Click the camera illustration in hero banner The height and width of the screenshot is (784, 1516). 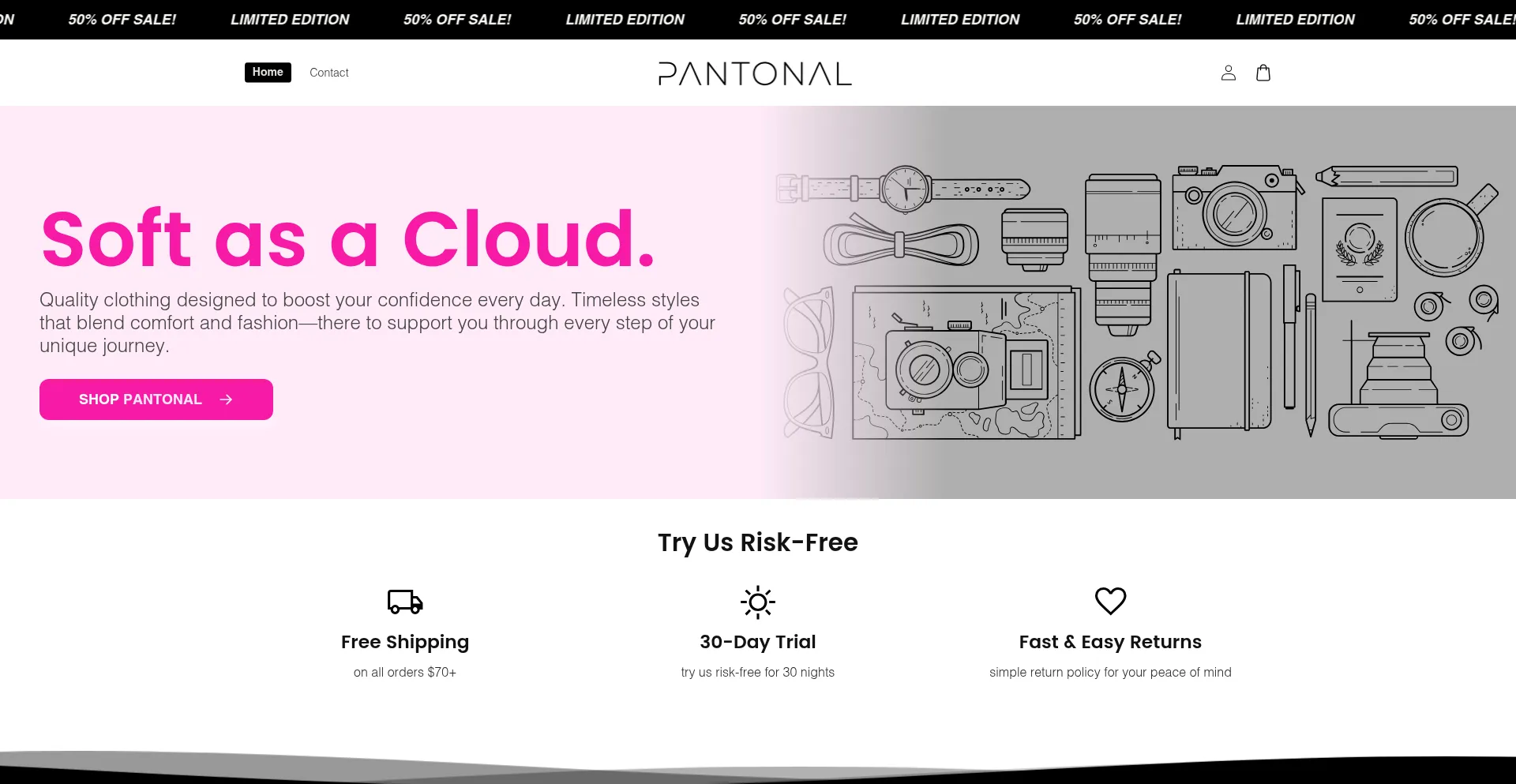tap(1236, 208)
